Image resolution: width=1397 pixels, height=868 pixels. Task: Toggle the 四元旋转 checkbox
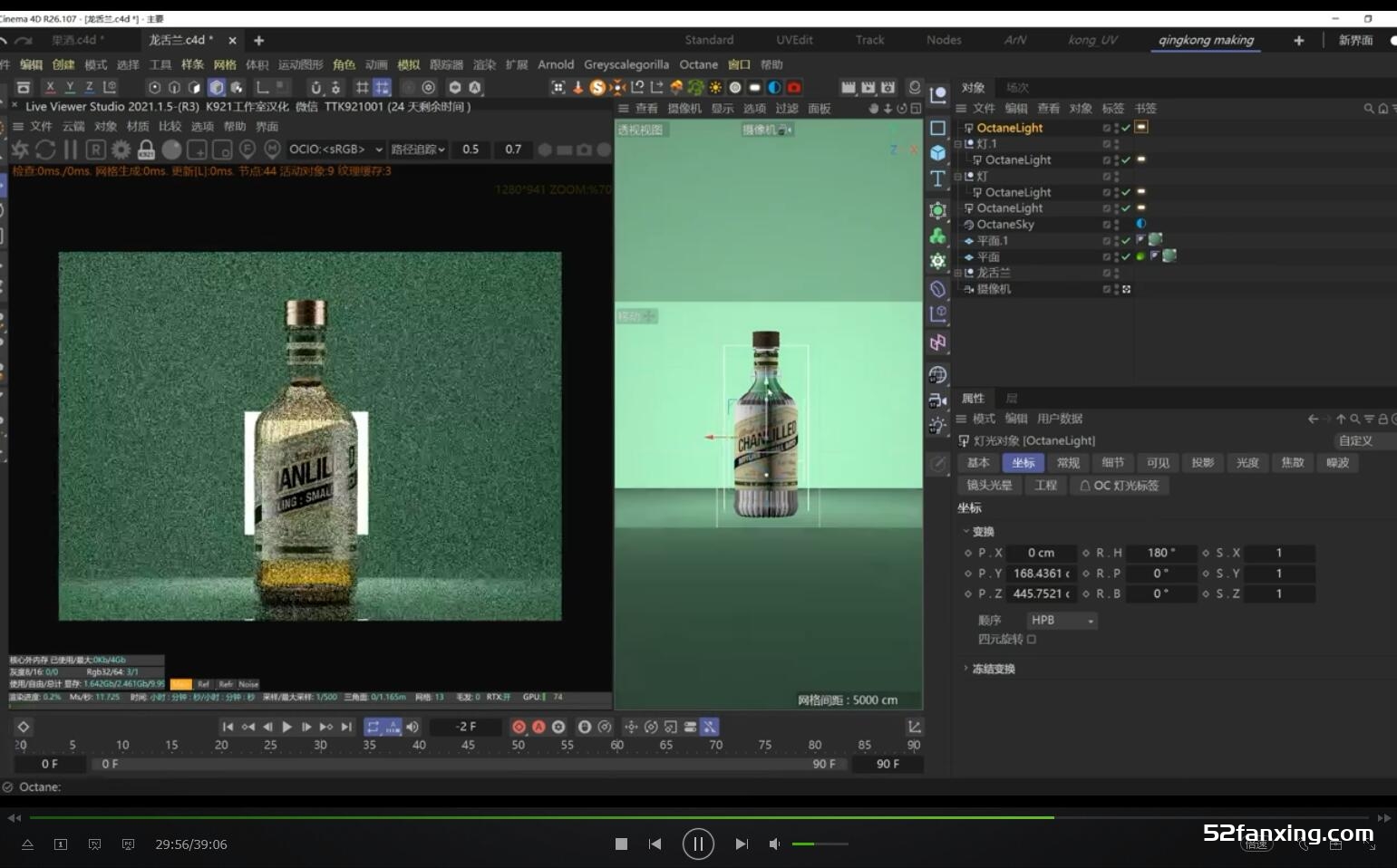[x=1032, y=639]
